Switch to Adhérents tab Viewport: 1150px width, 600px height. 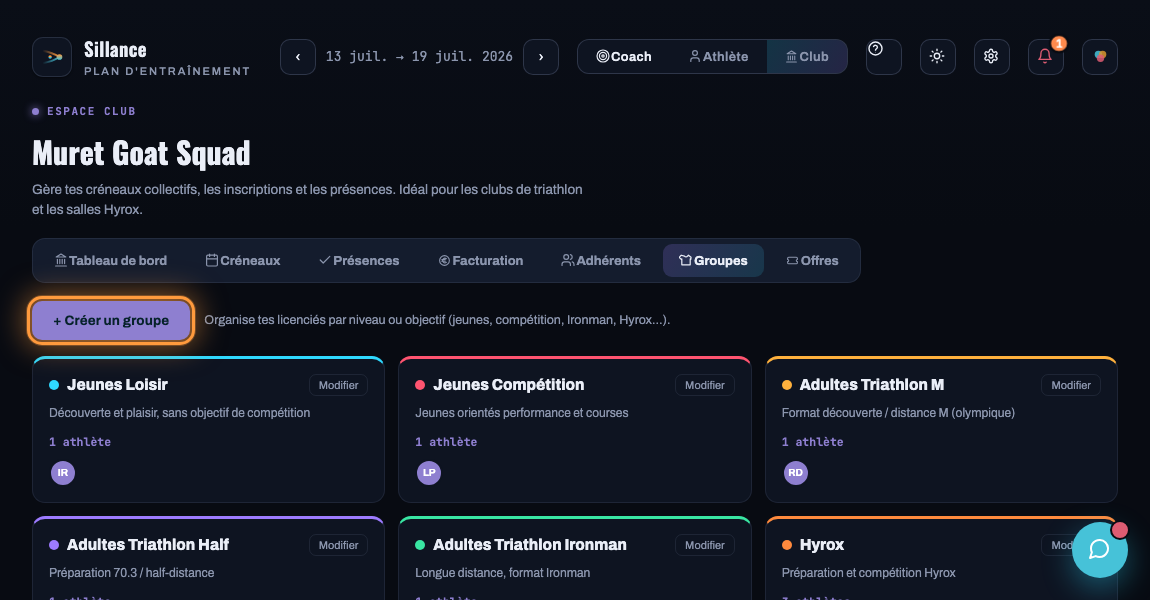click(601, 260)
